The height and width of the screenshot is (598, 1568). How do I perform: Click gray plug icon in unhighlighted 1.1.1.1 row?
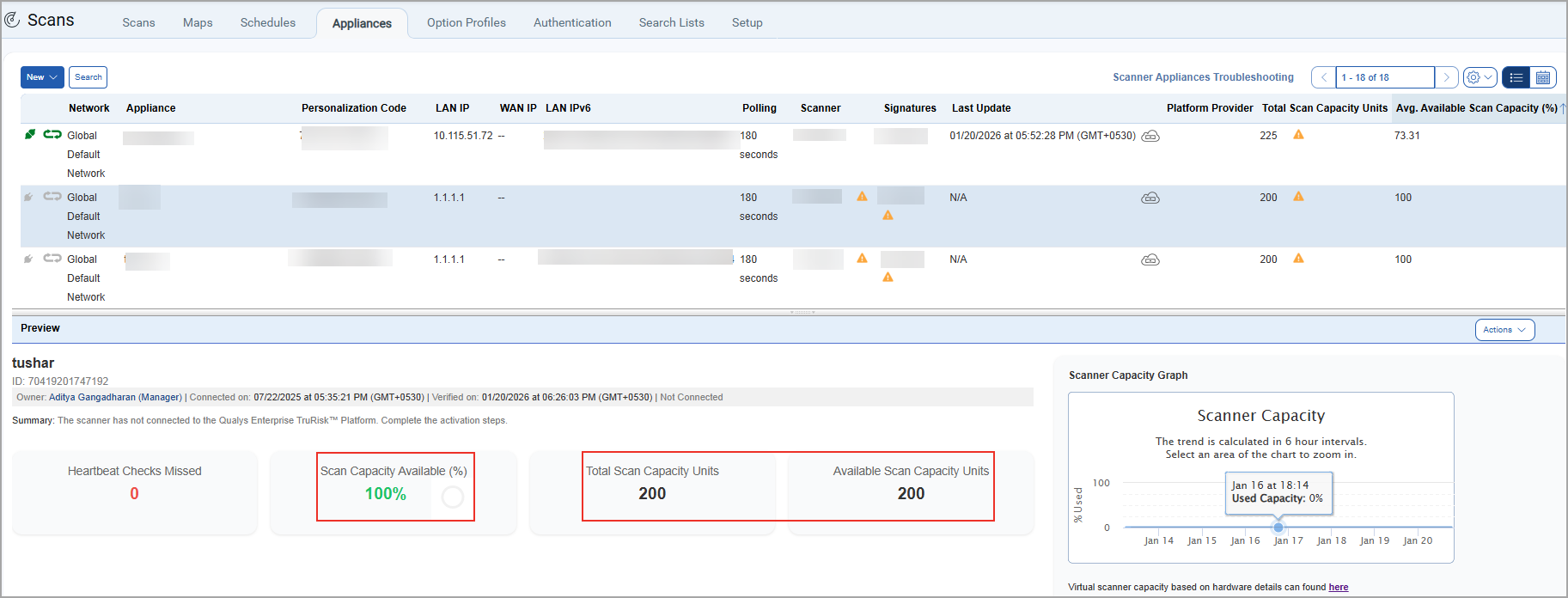(x=28, y=259)
